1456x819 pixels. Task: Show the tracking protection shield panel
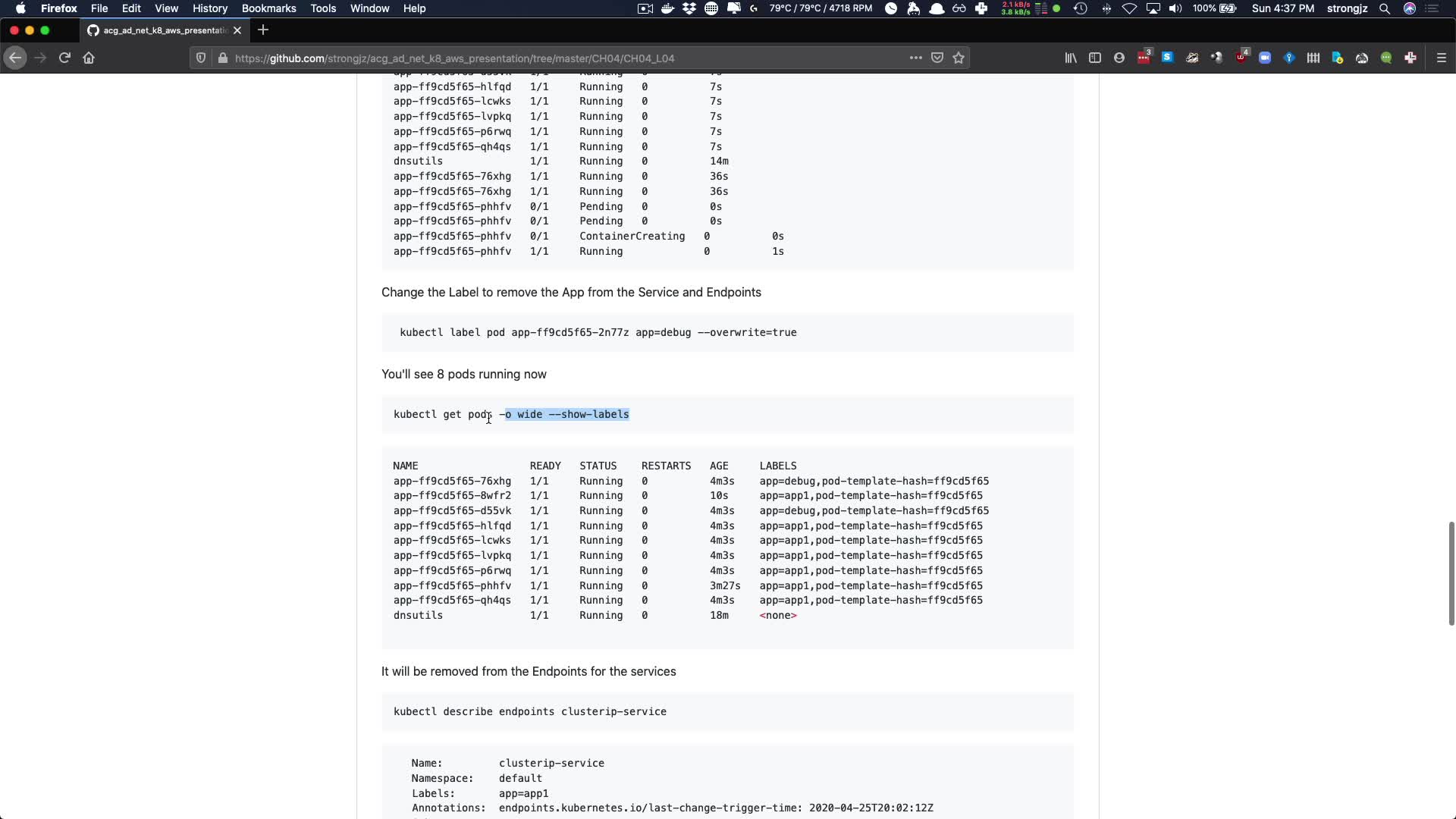tap(201, 58)
